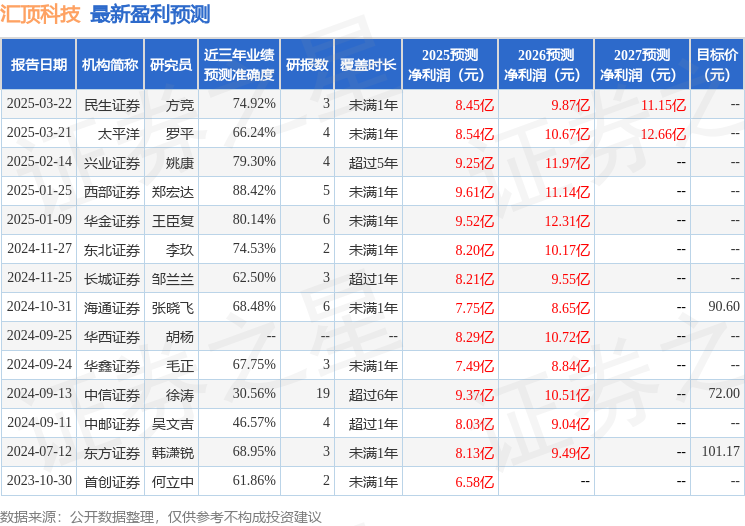This screenshot has height=526, width=745.
Task: Click researcher 邹兰兰
Action: [173, 279]
